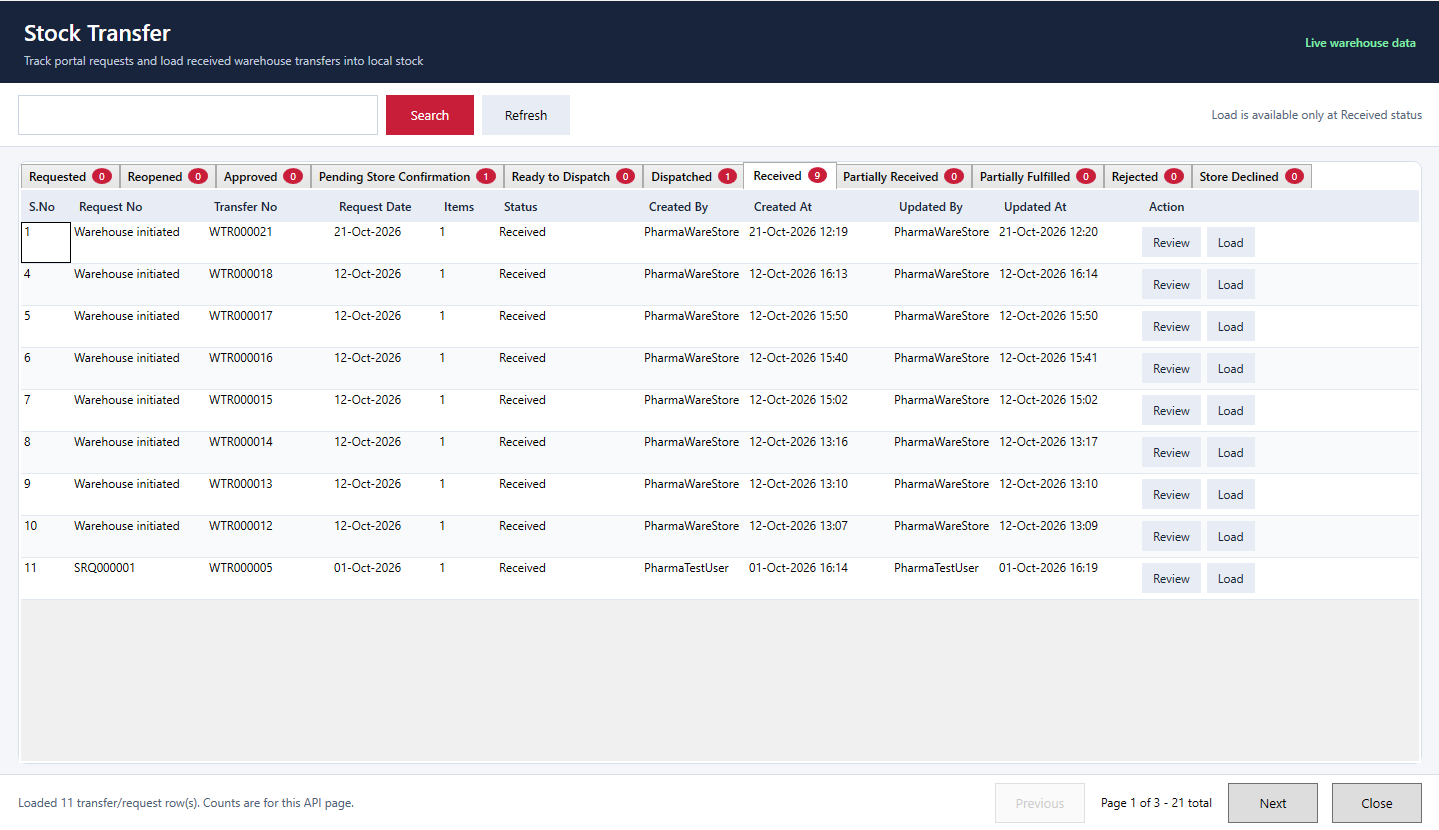
Task: Go to the Store Declined tab
Action: (1251, 177)
